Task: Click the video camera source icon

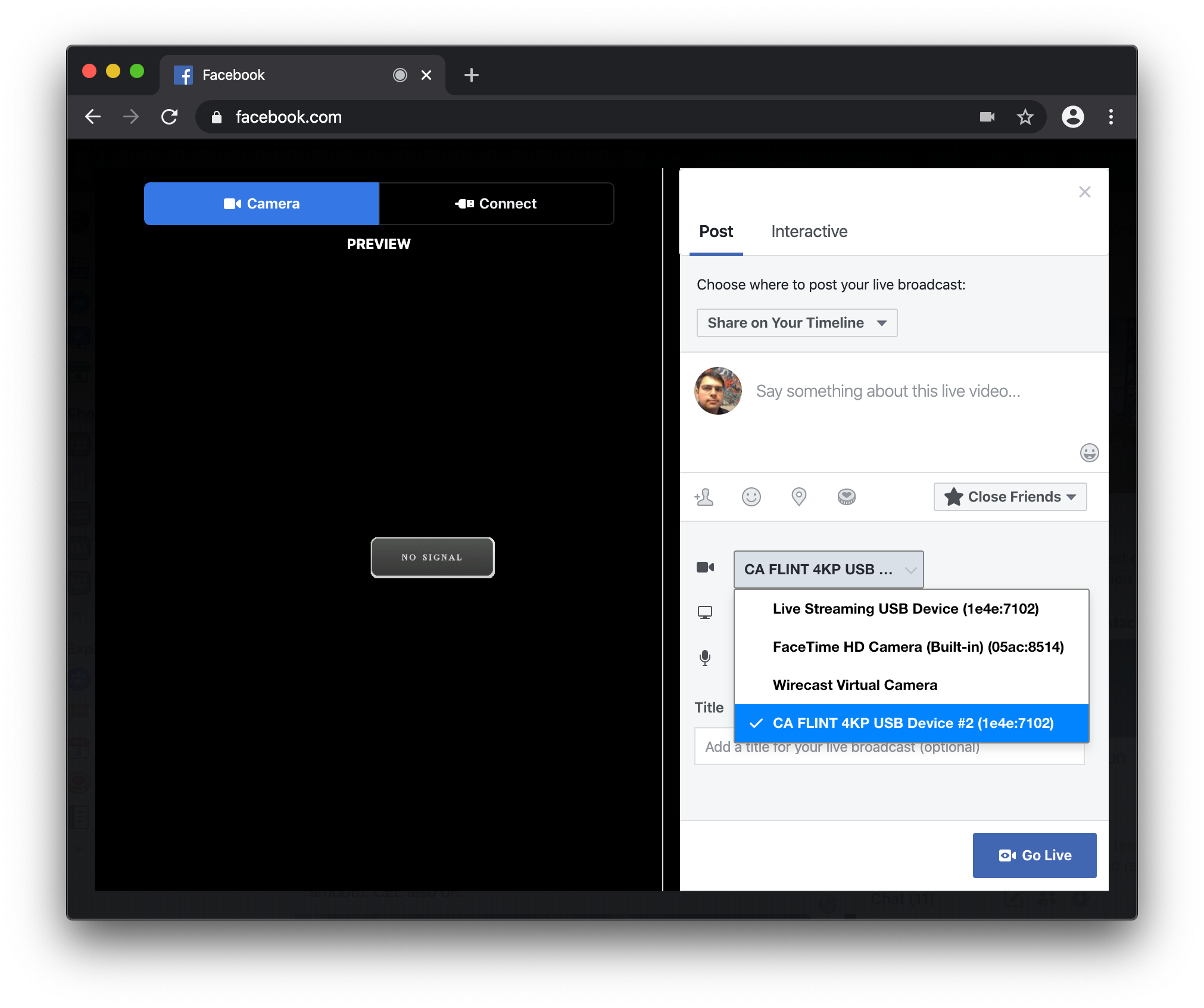Action: 705,567
